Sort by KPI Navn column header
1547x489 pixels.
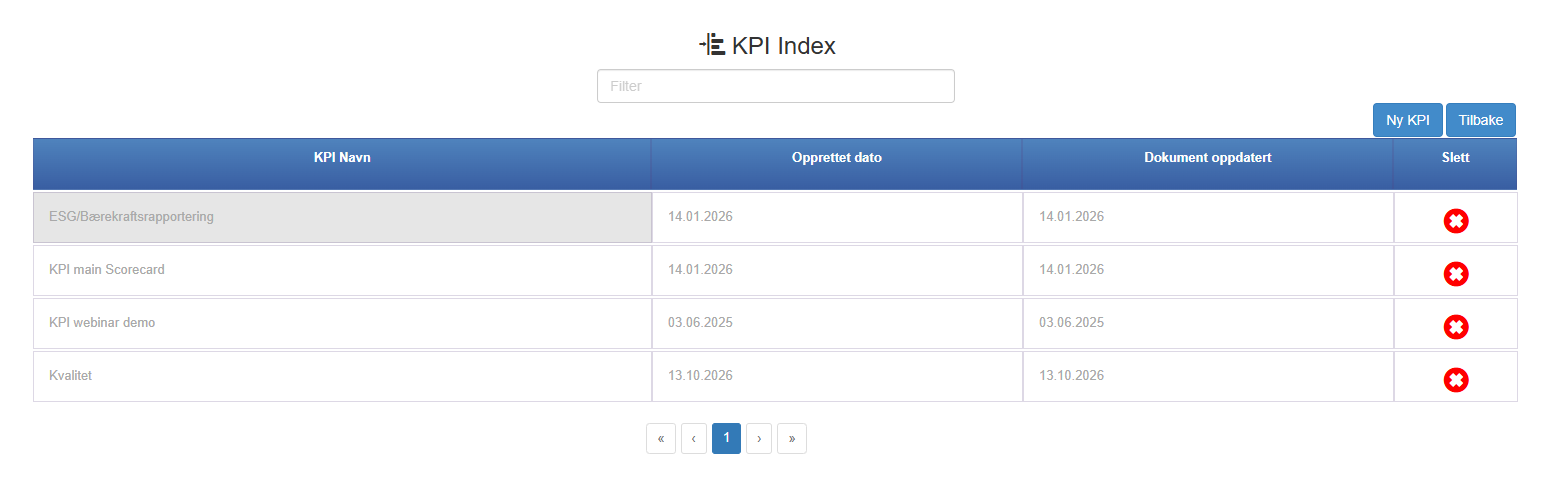342,163
